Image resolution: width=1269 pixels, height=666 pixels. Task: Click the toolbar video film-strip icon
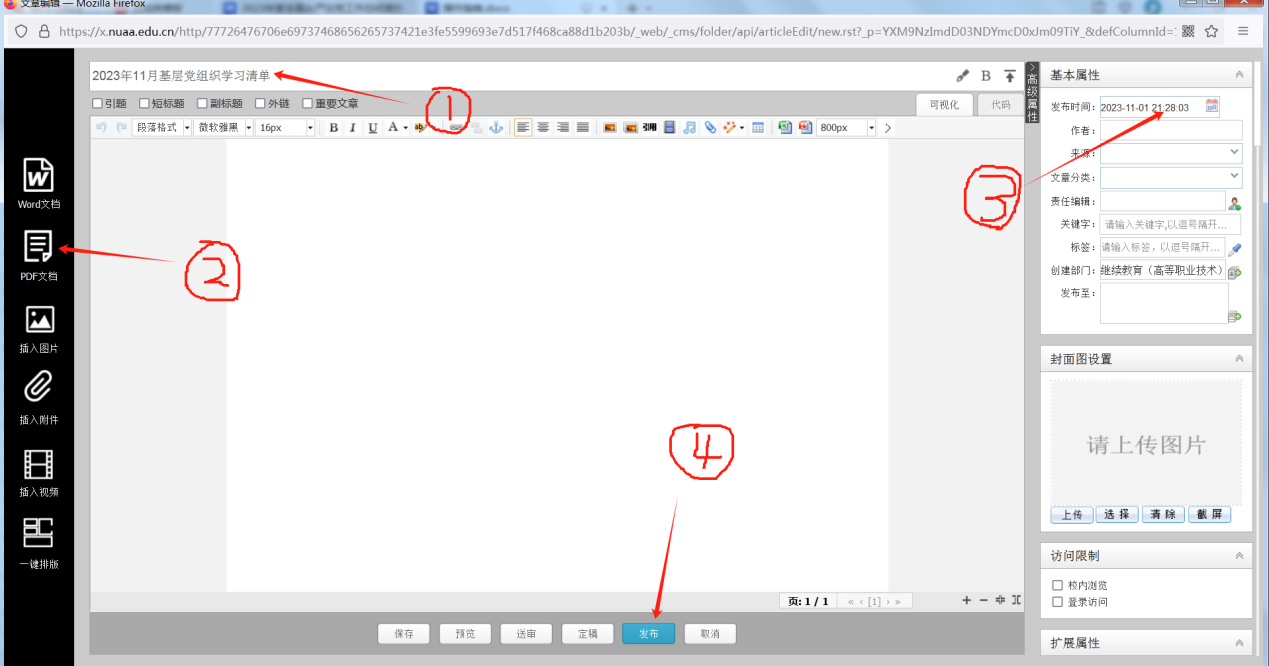669,127
